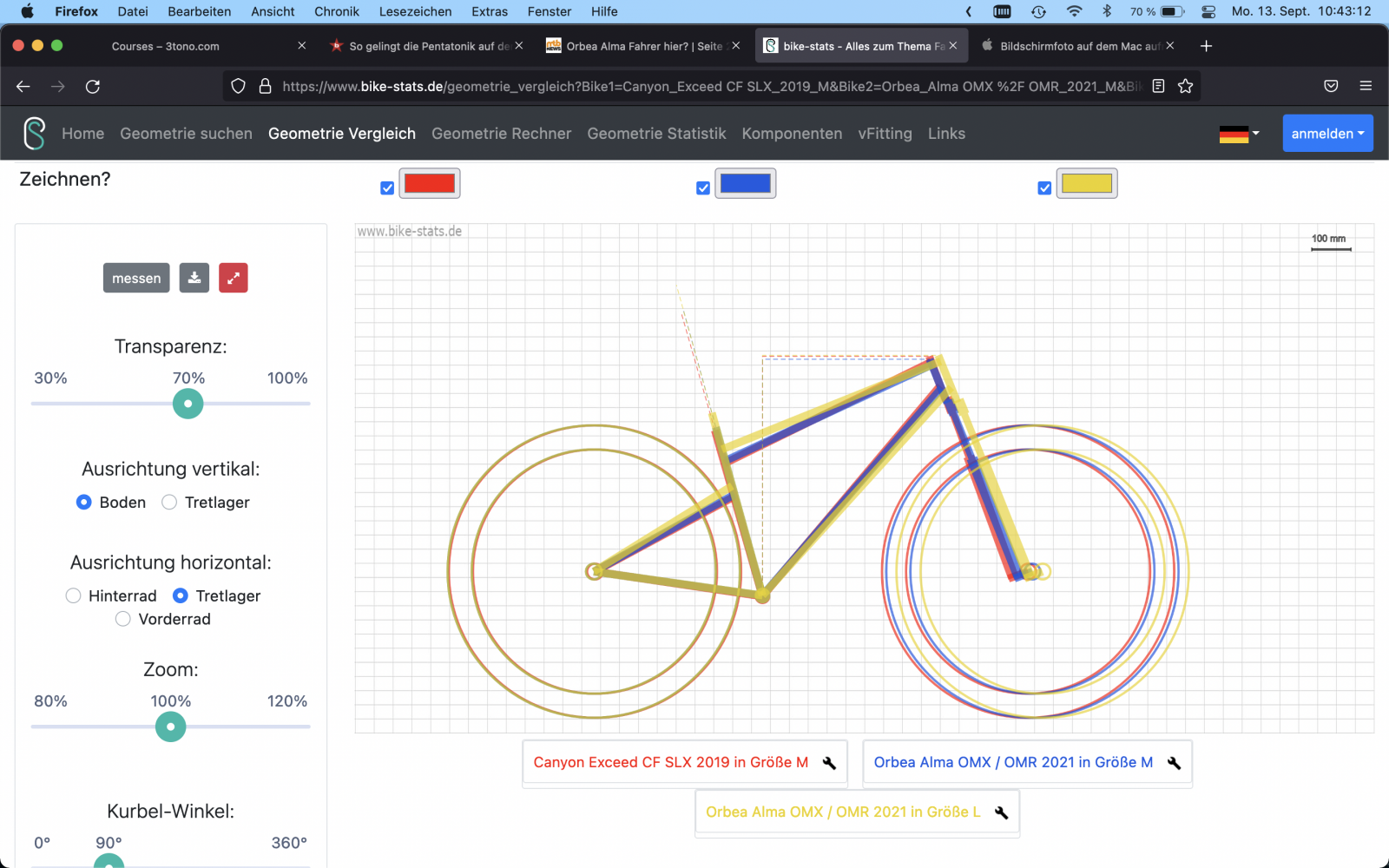This screenshot has height=868, width=1389.
Task: Open Firefox hamburger application menu
Action: (x=1366, y=86)
